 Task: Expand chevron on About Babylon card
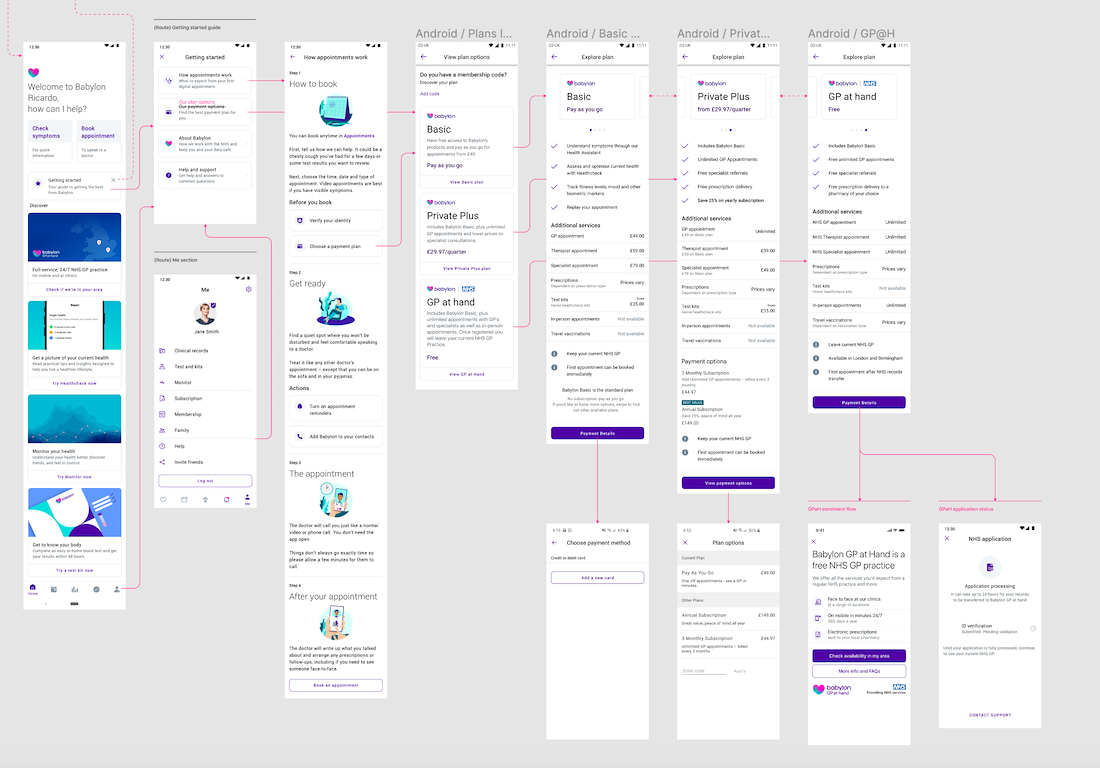coord(247,144)
